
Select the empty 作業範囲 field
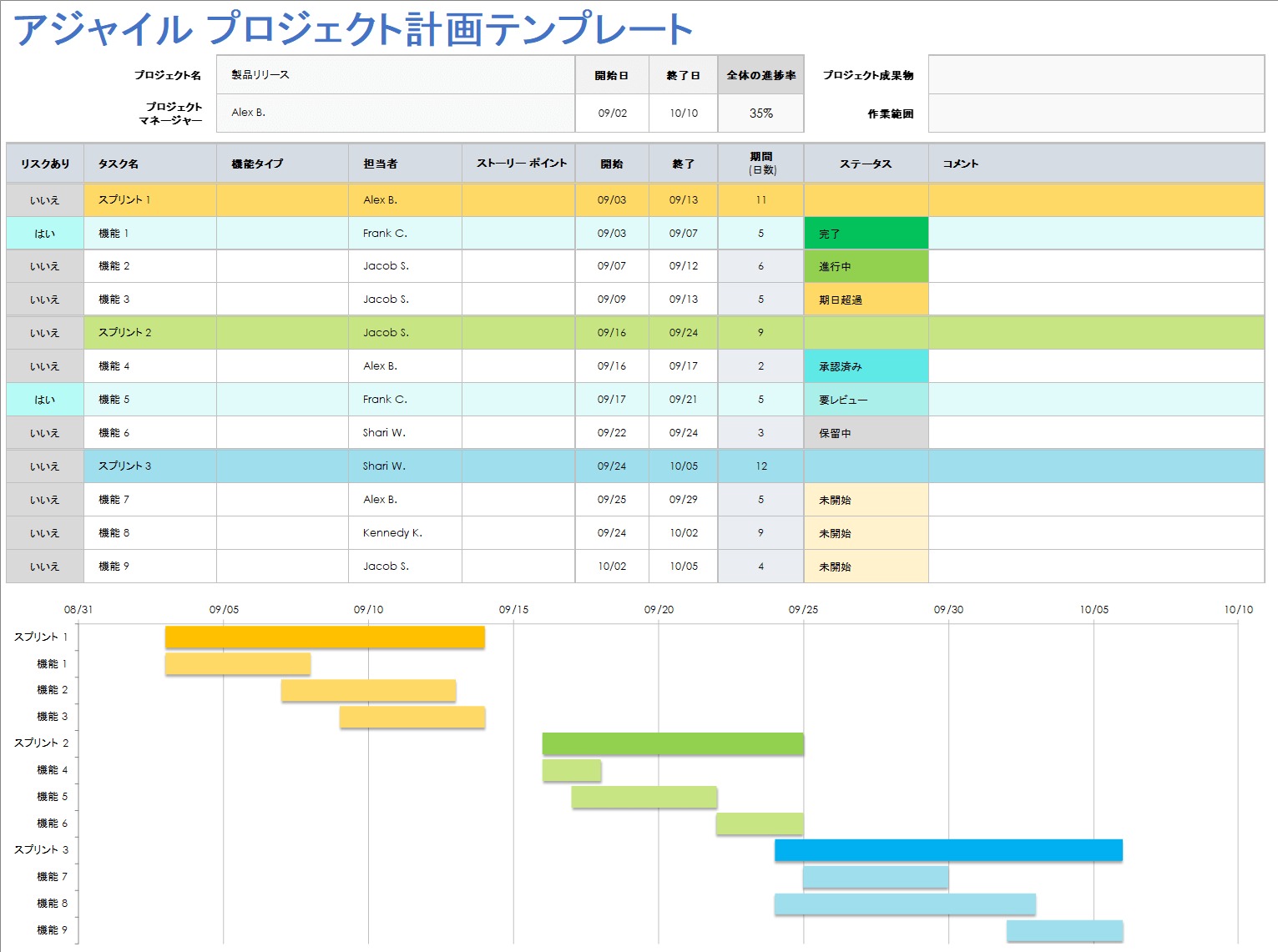[1097, 113]
